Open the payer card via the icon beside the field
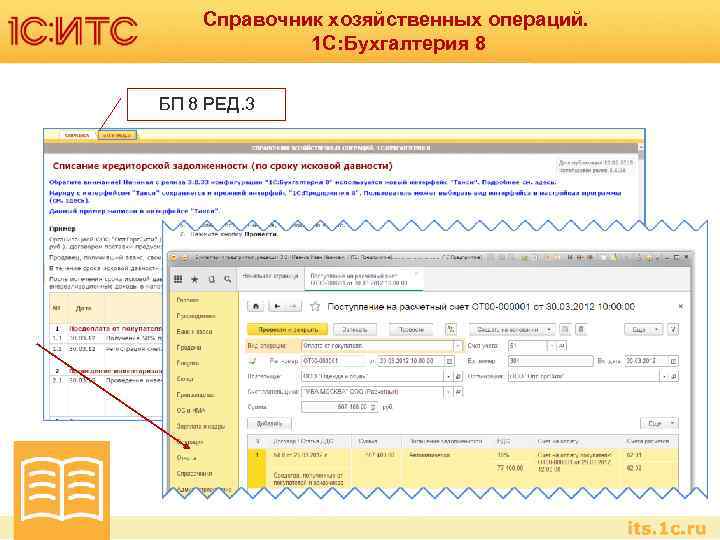720x540 pixels. pyautogui.click(x=458, y=377)
